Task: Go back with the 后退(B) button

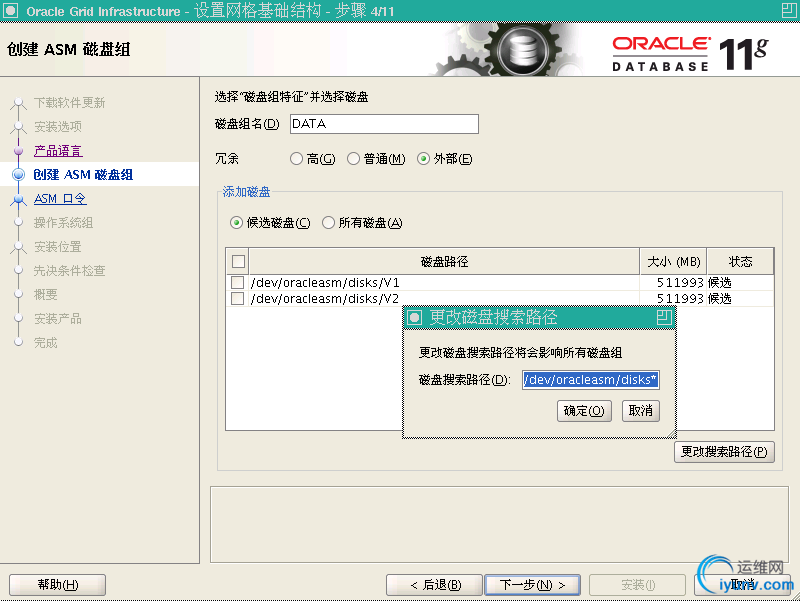Action: coord(435,585)
